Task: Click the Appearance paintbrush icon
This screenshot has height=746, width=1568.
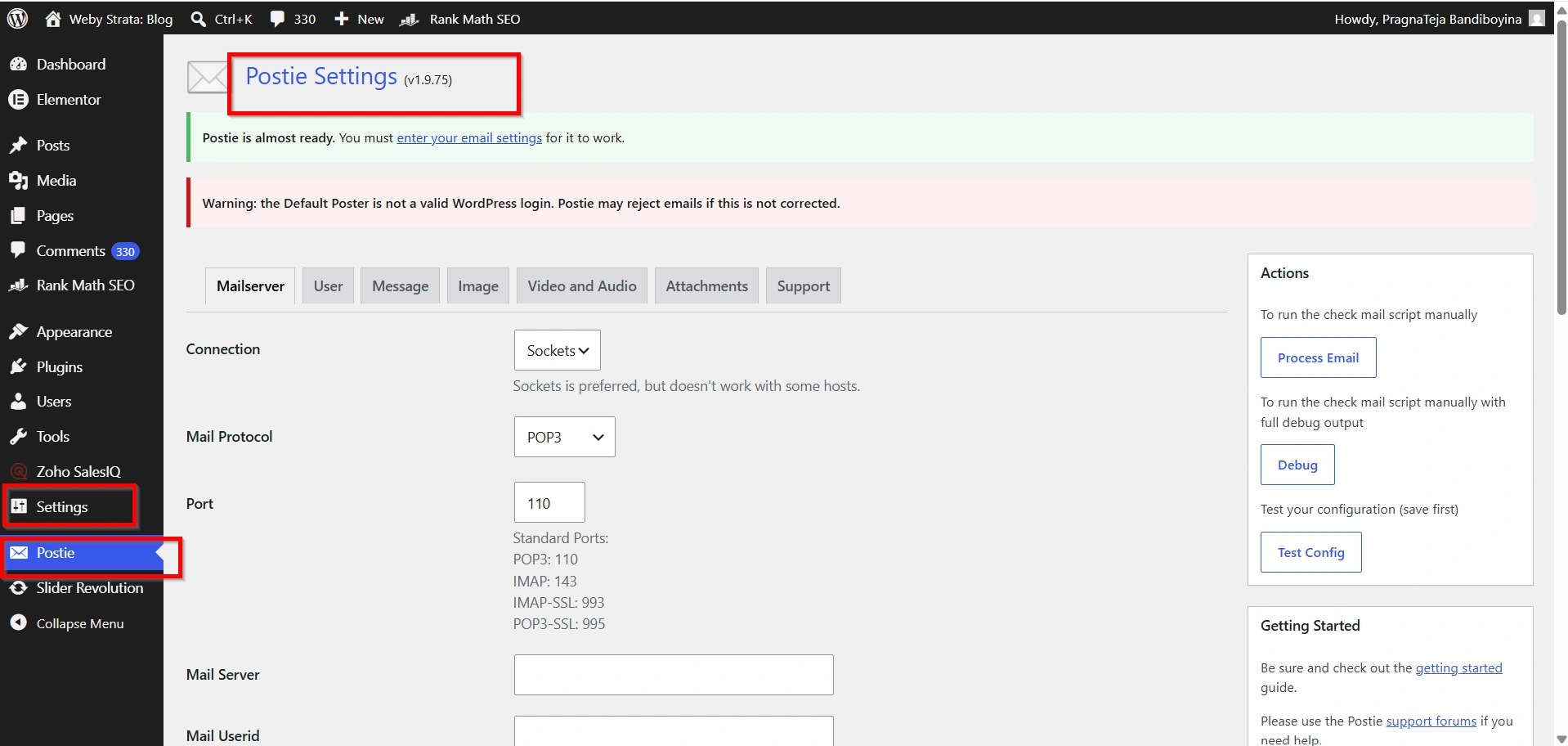Action: 18,331
